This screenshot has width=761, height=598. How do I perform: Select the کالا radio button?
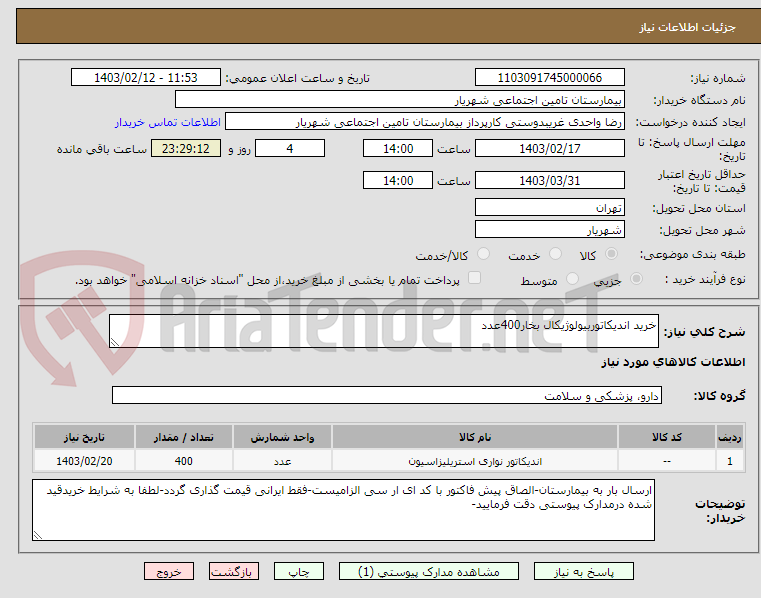[612, 253]
